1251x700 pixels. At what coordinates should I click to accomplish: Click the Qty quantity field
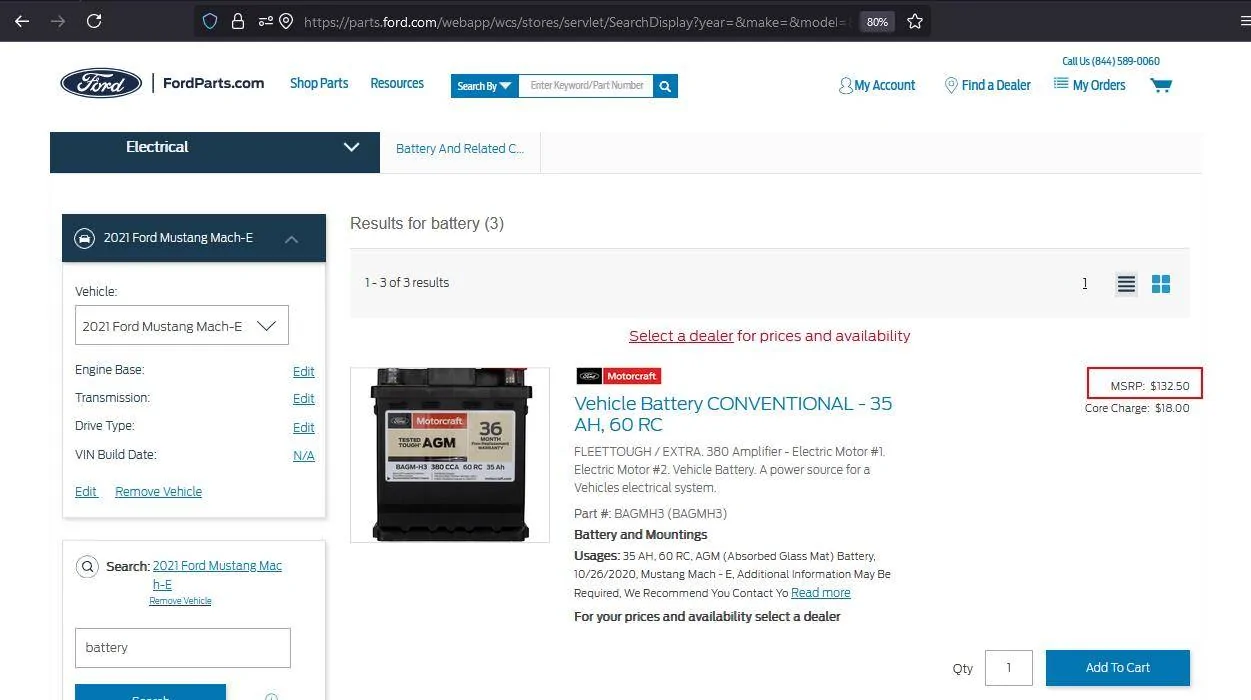pyautogui.click(x=1008, y=668)
